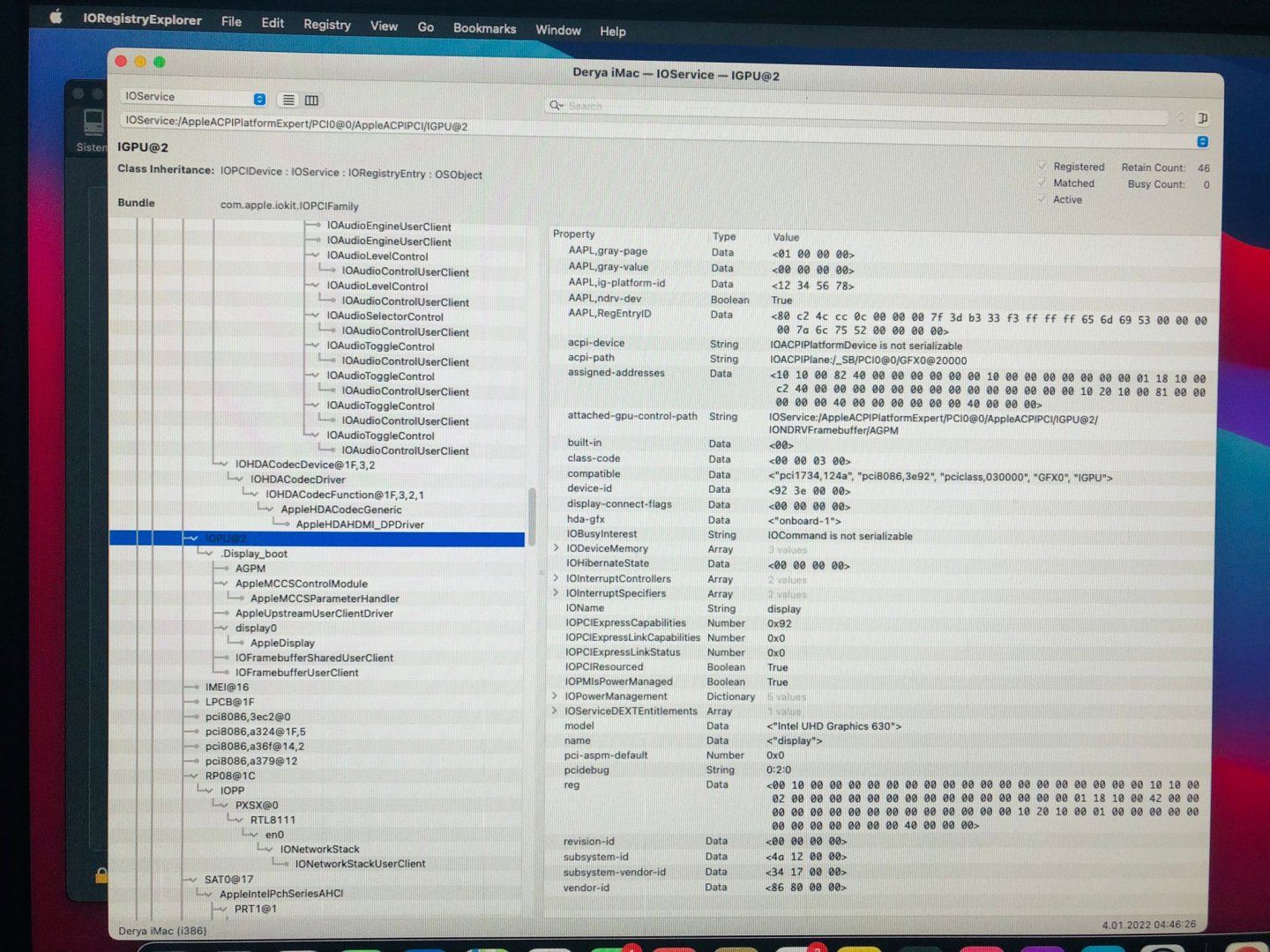Collapse the AppleMCCSControlModule node
The height and width of the screenshot is (952, 1270).
click(222, 583)
